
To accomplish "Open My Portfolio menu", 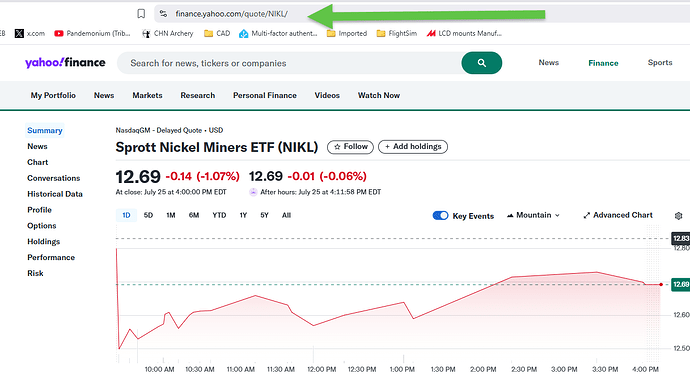I will 53,95.
